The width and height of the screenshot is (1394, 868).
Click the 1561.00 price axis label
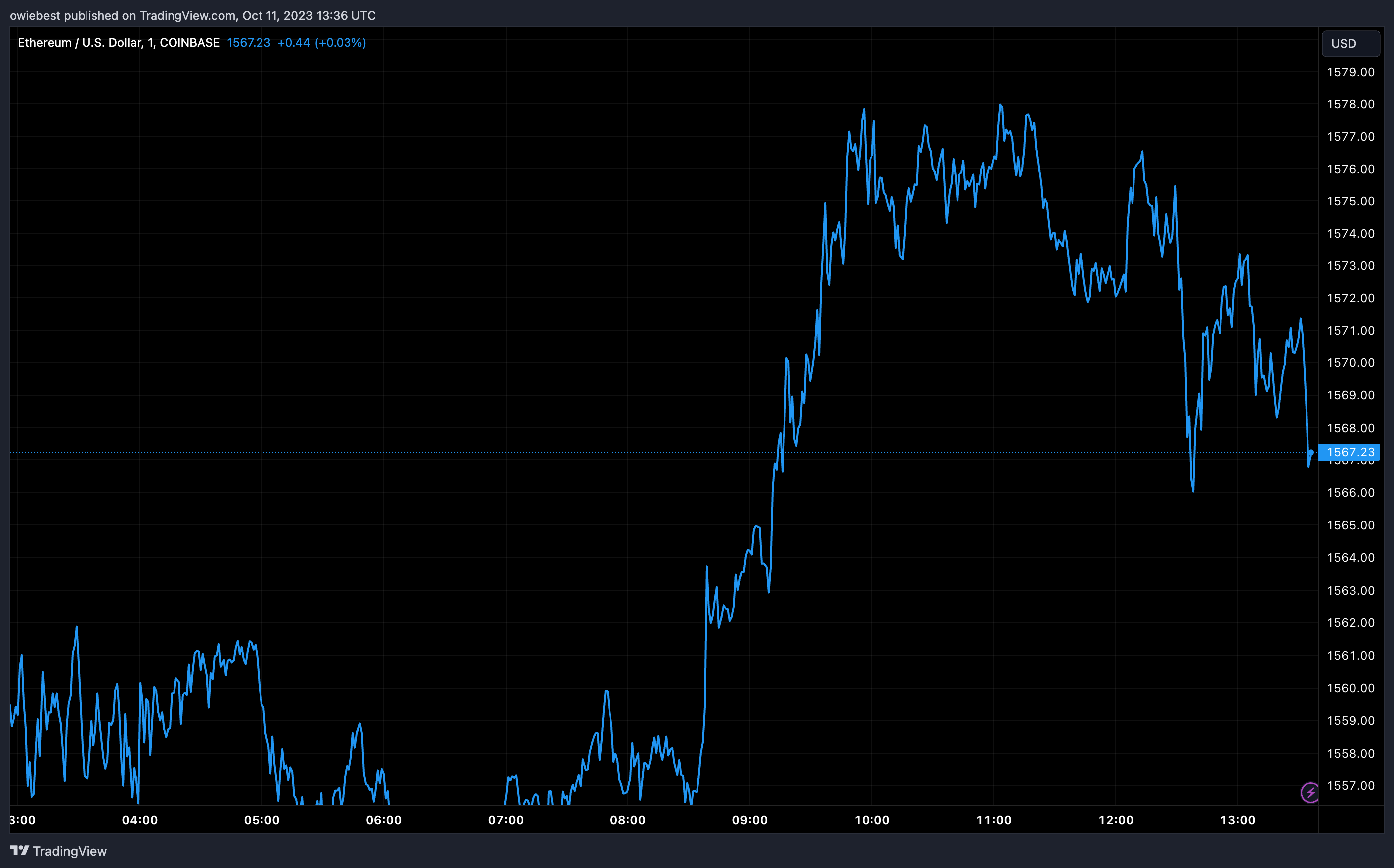point(1350,655)
